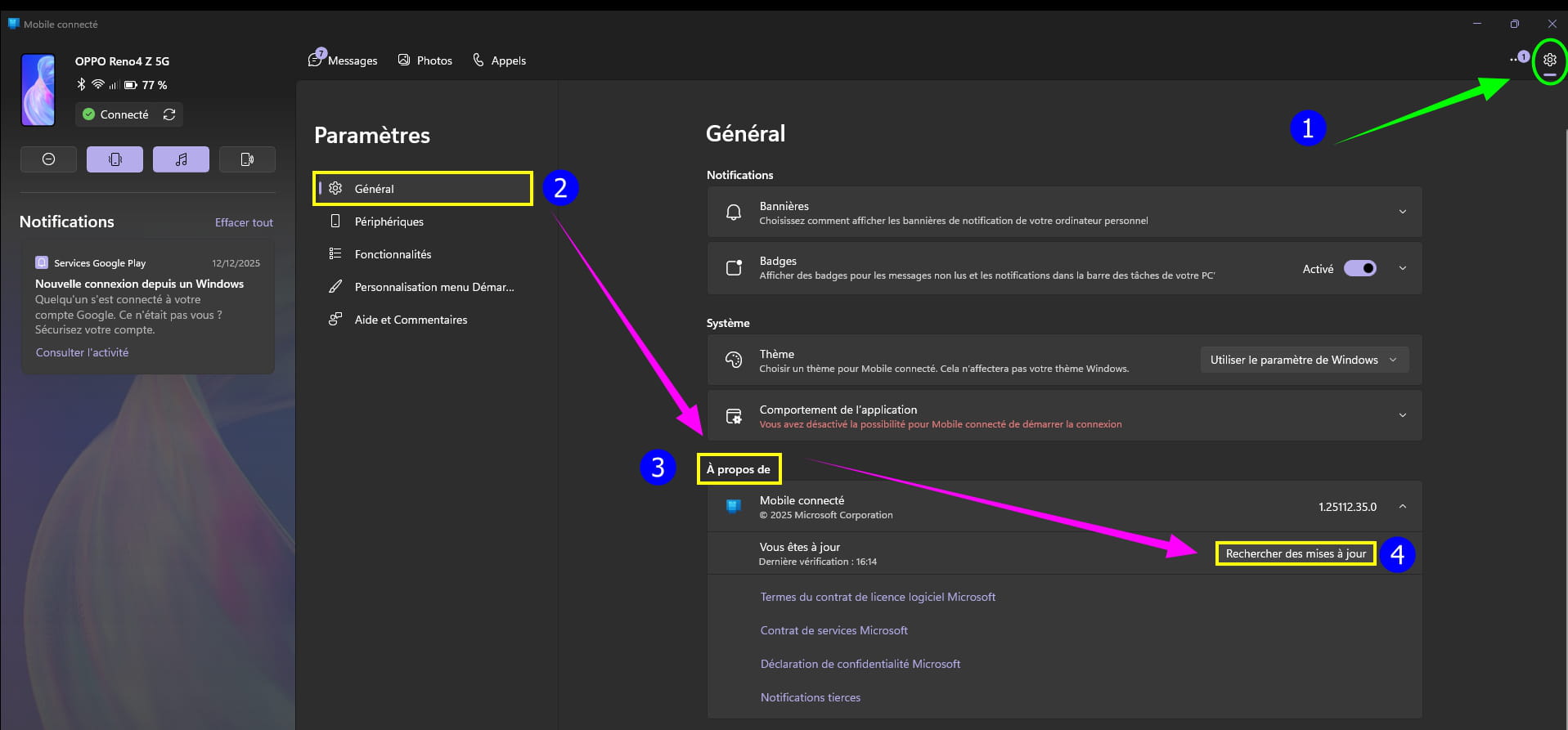Screen dimensions: 1568x730
Task: Clear notifications with Effacer tout
Action: tap(244, 222)
